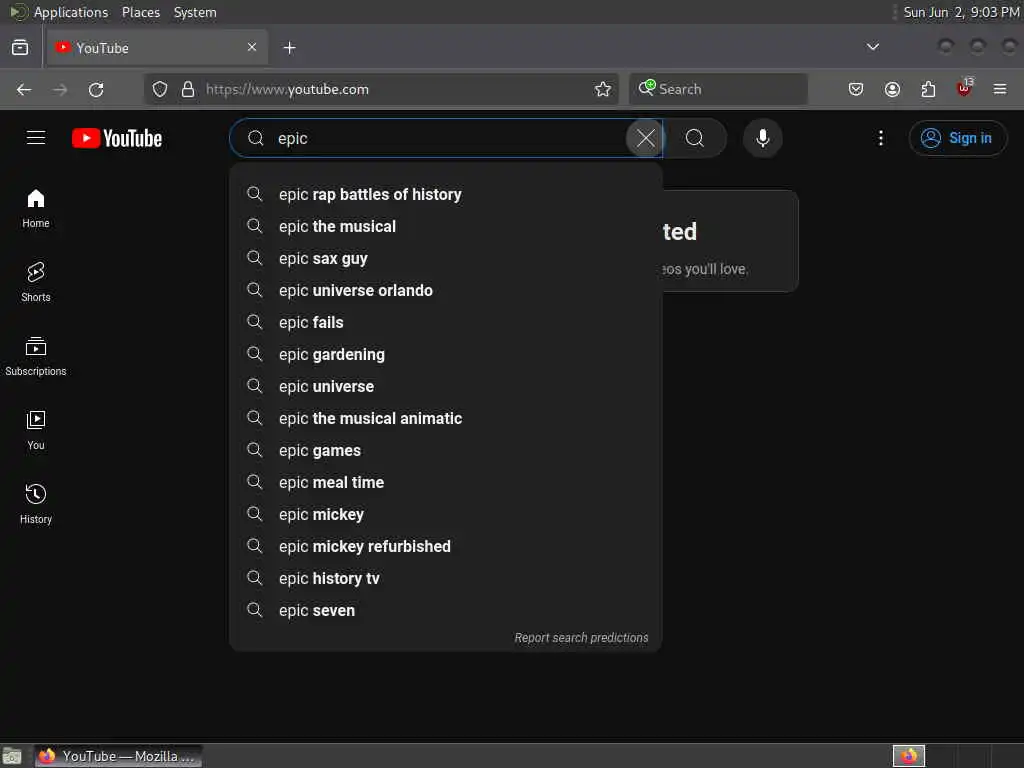The height and width of the screenshot is (768, 1024).
Task: Select suggestion 'epic fails'
Action: tap(445, 323)
